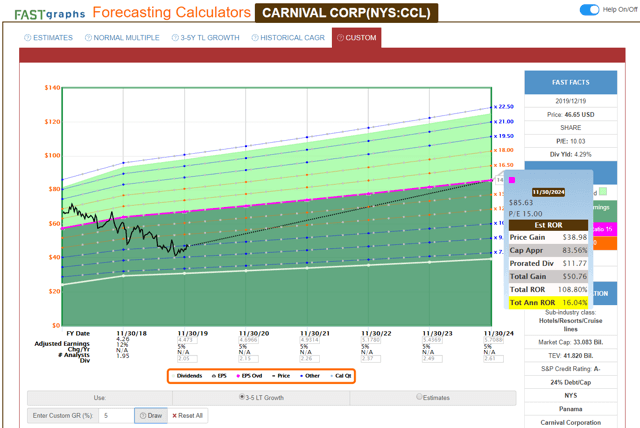Click the adjusted earnings field for 11/30/21
Screen dimensions: 640x428
[x=310, y=340]
